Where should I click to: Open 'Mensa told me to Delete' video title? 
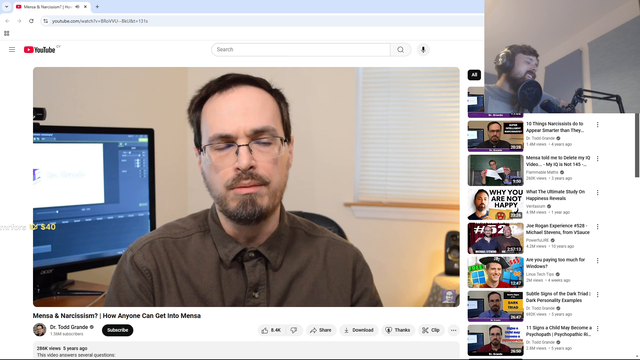pyautogui.click(x=558, y=161)
